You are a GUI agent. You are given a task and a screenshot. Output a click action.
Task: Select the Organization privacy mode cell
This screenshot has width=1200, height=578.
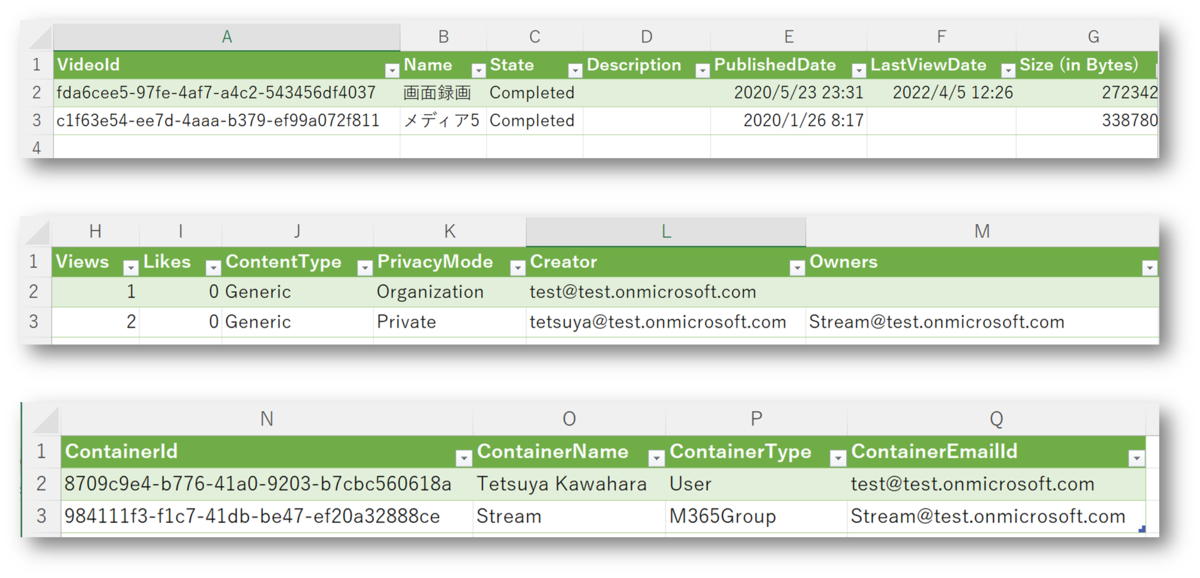[x=449, y=293]
